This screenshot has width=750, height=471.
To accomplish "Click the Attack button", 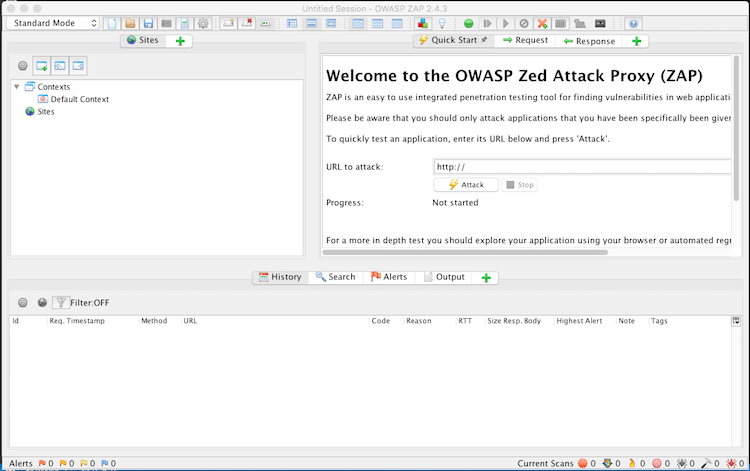I will click(x=466, y=185).
